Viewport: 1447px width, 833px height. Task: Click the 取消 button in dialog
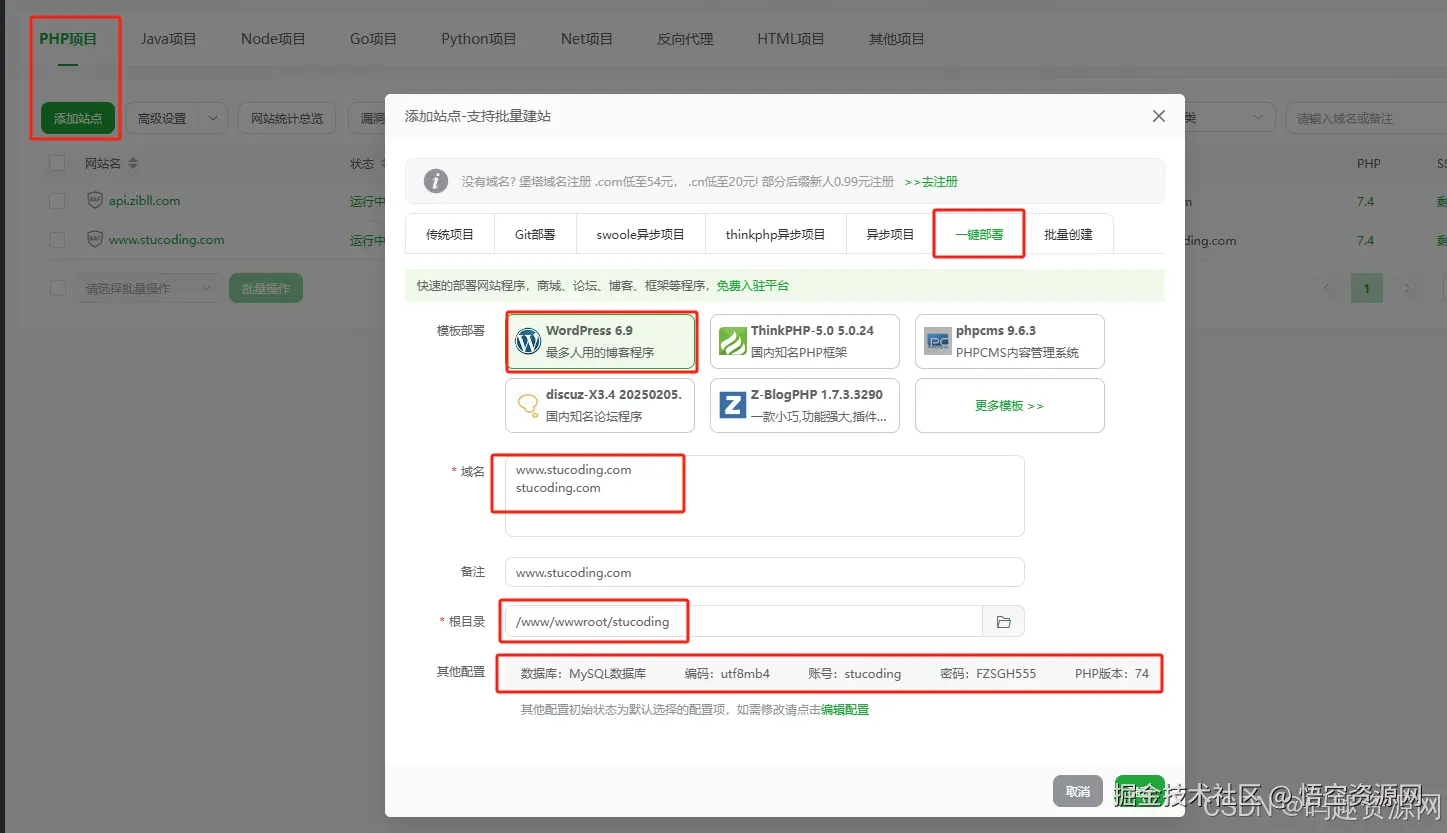tap(1078, 791)
